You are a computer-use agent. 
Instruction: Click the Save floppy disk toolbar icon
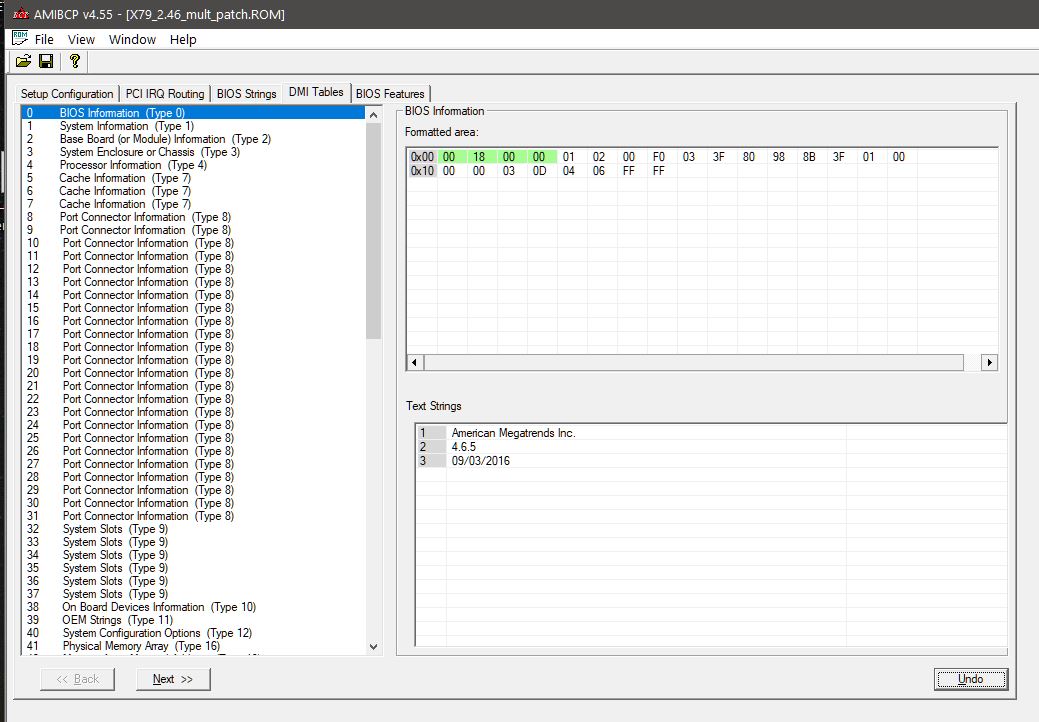click(x=46, y=62)
